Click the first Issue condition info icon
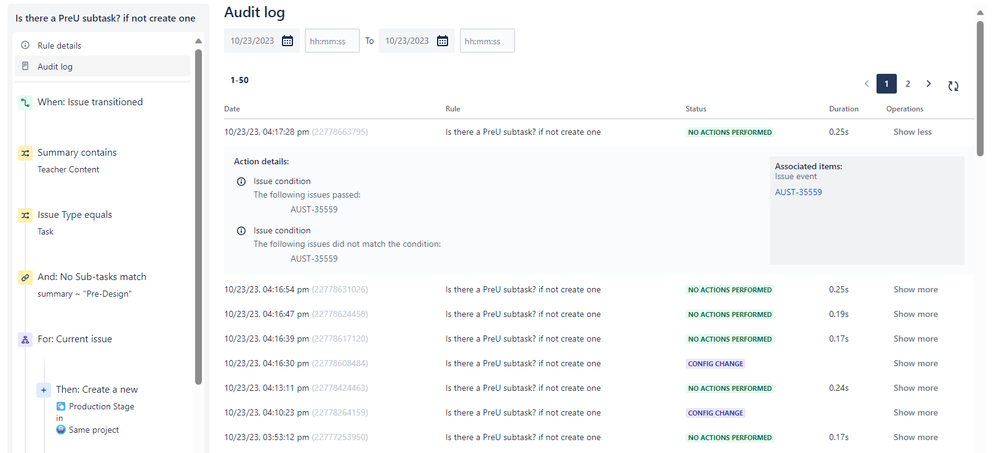Screen dimensions: 999x453 (241, 182)
